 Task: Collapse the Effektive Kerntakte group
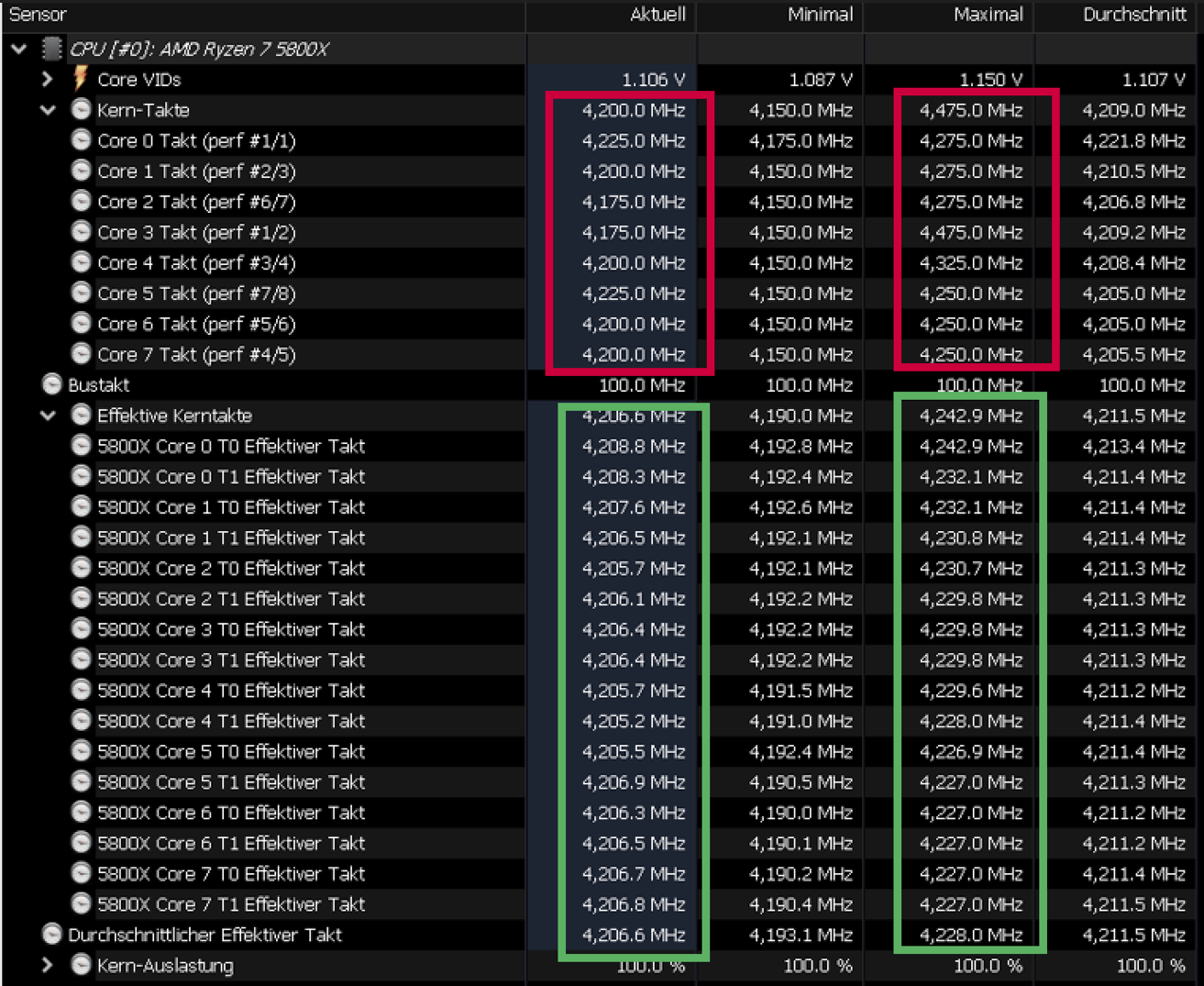[x=48, y=415]
